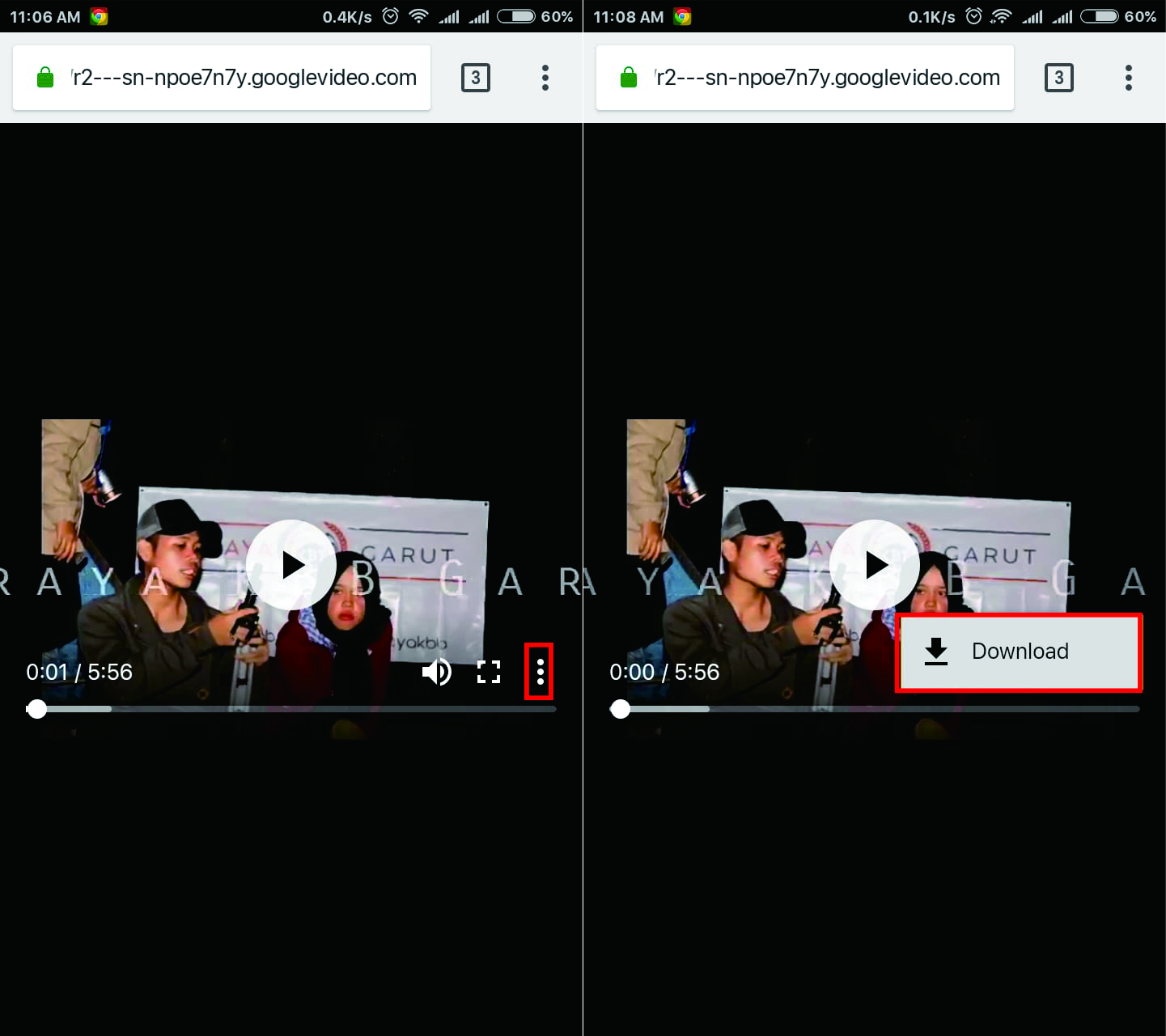This screenshot has height=1036, width=1166.
Task: Tap the Download option in the popup menu
Action: pos(1020,652)
